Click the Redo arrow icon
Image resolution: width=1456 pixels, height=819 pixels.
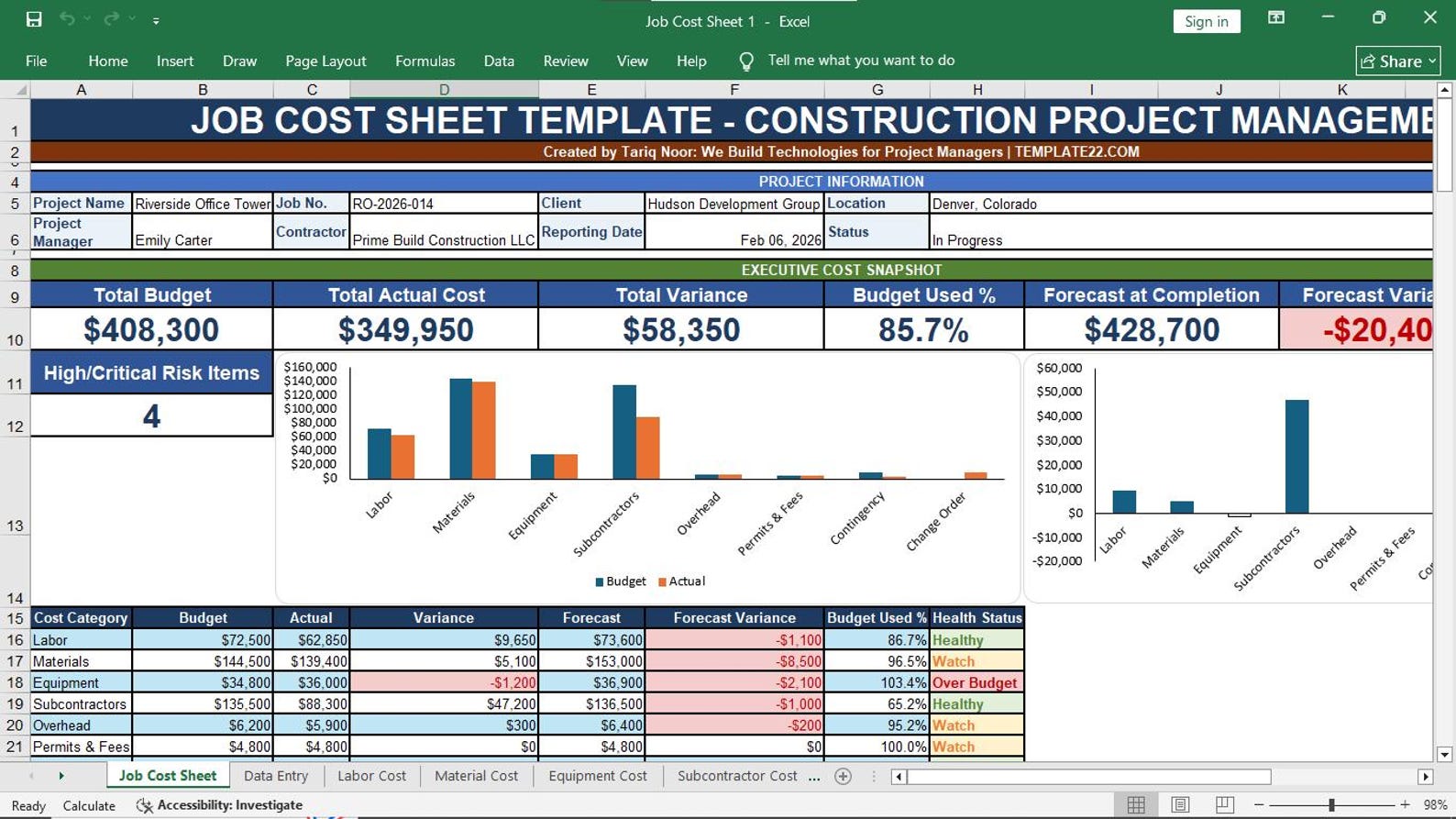pos(112,19)
